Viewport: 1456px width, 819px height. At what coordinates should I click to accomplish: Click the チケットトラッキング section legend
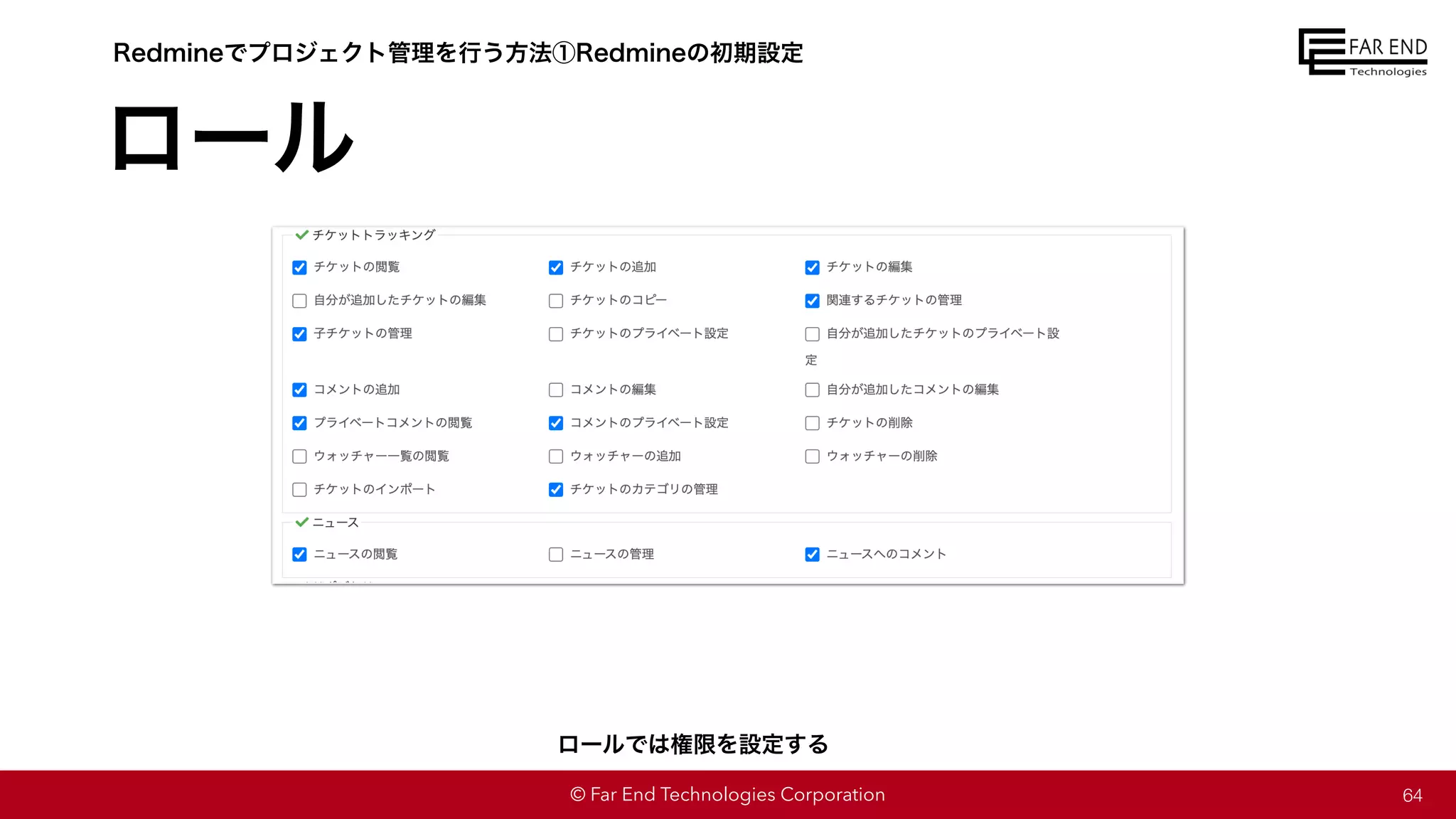click(x=374, y=235)
